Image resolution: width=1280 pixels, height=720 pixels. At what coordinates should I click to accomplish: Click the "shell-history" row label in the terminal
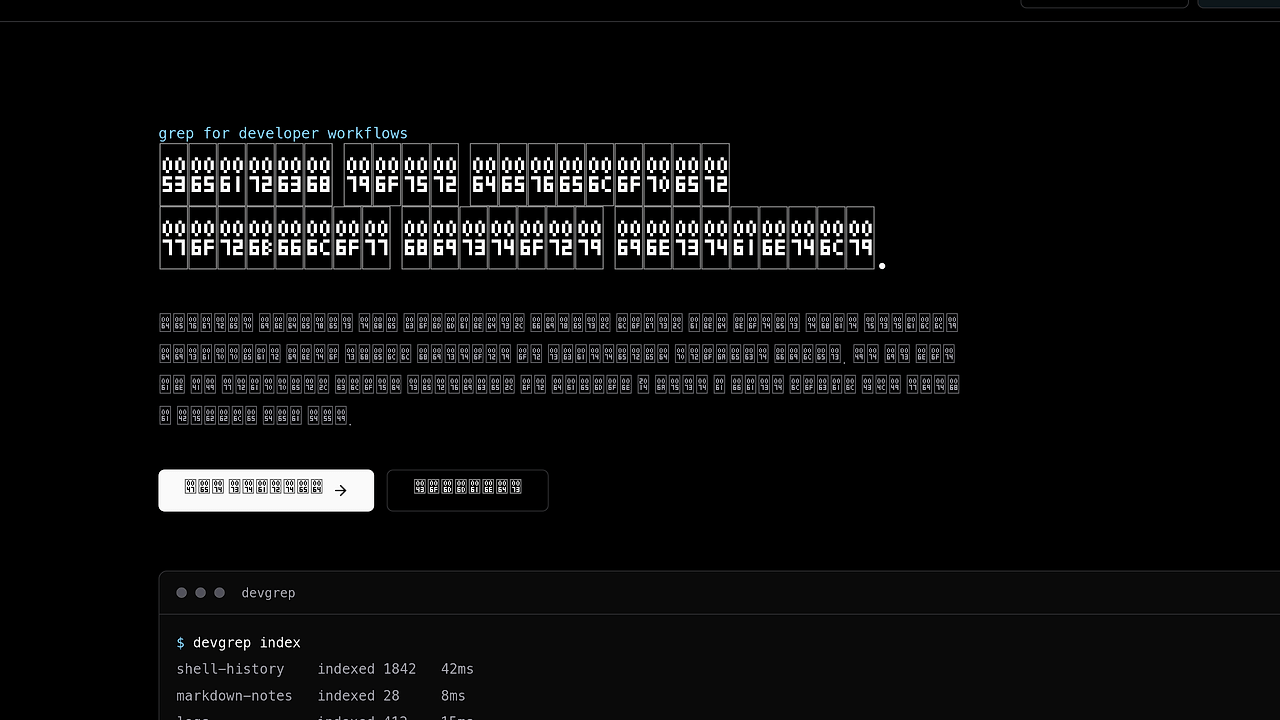[x=230, y=669]
